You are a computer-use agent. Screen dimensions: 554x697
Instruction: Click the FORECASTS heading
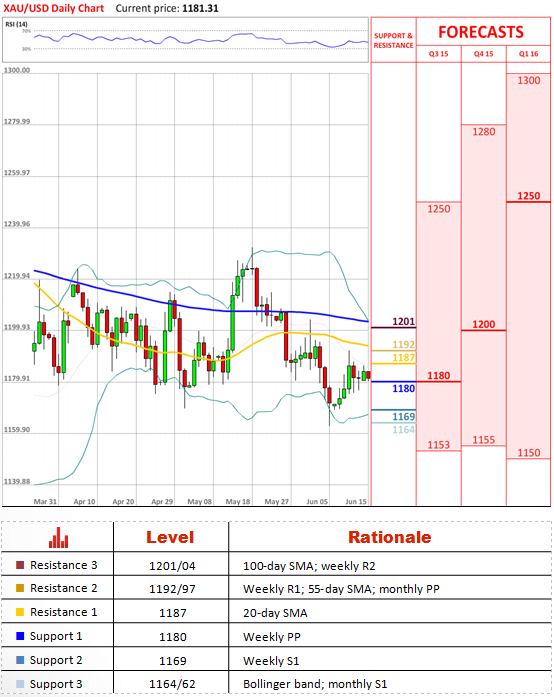click(481, 32)
